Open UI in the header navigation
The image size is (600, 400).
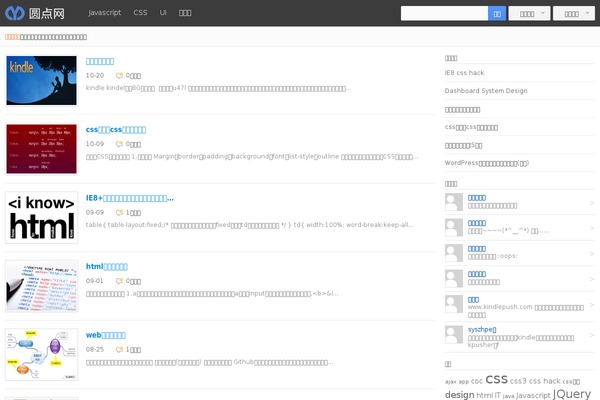tap(163, 13)
